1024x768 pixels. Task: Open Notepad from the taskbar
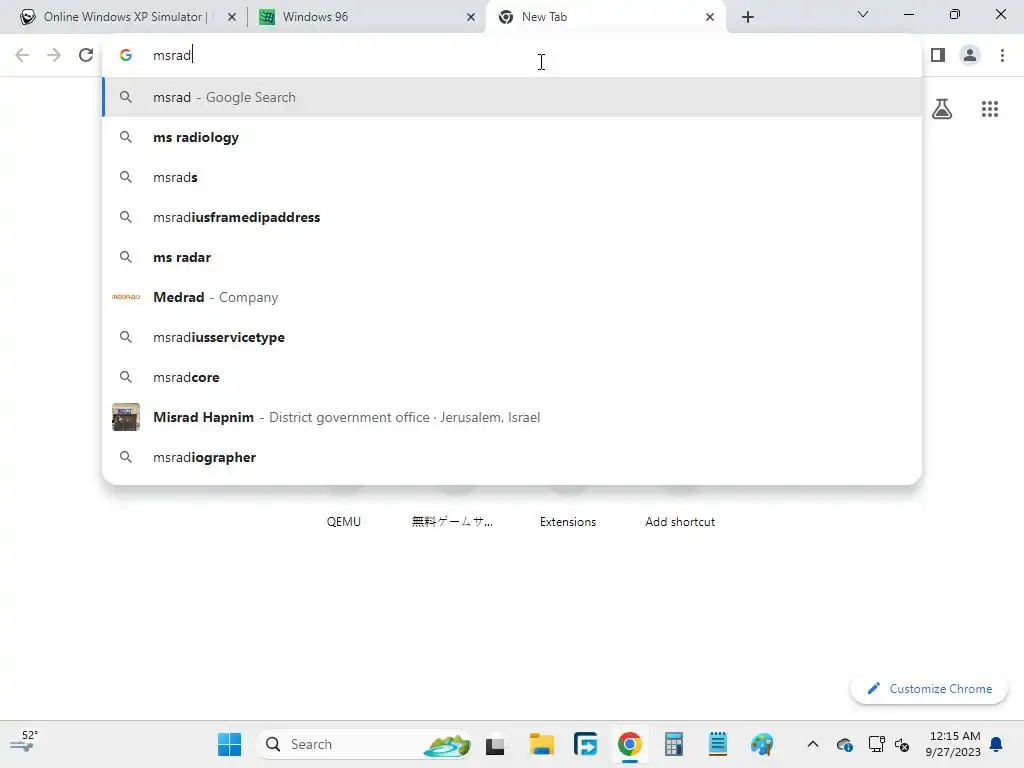pyautogui.click(x=718, y=744)
